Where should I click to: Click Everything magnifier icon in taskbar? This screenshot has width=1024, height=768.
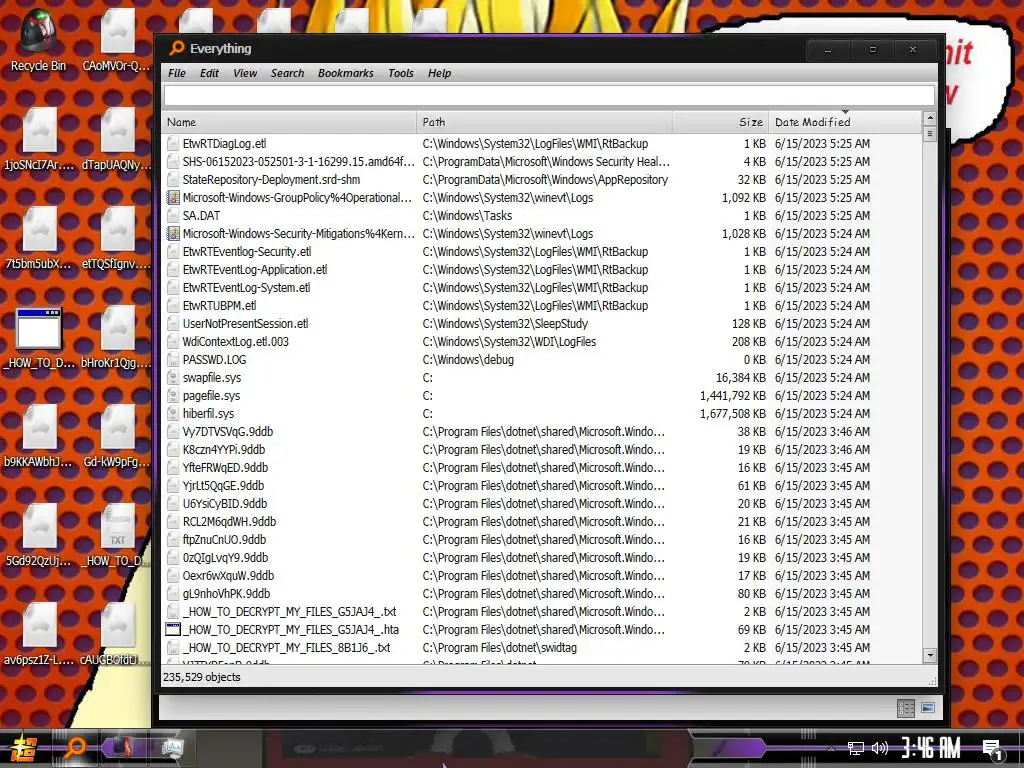pos(75,747)
